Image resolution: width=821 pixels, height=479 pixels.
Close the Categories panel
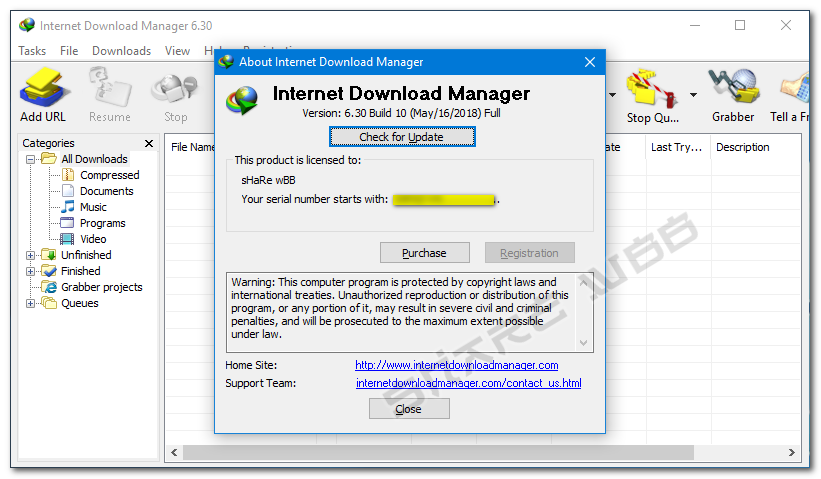pos(149,143)
